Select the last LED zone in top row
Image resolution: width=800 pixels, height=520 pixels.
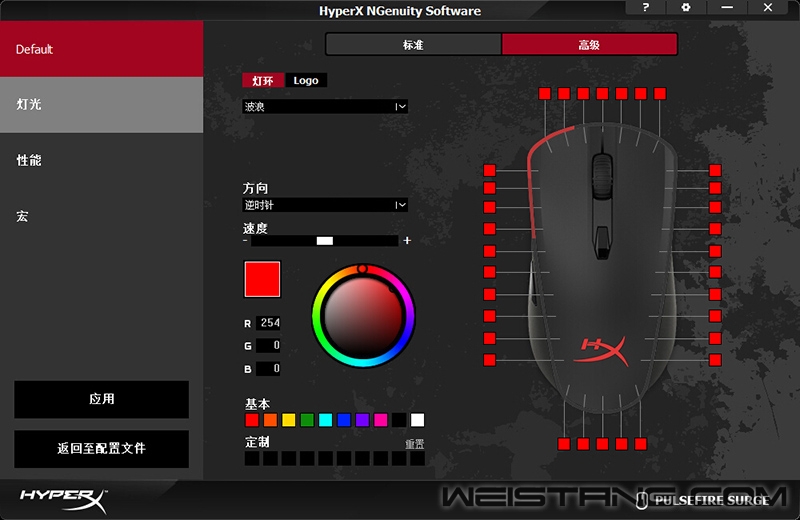(x=660, y=93)
